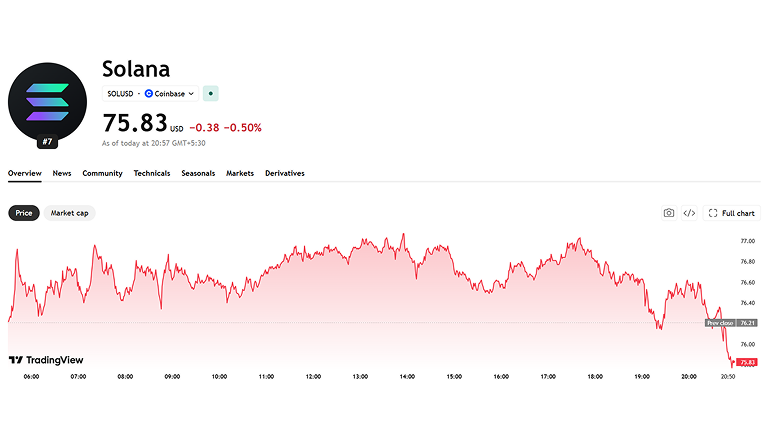Viewport: 768px width, 432px height.
Task: Click the 76.80 price axis label
Action: tap(747, 262)
